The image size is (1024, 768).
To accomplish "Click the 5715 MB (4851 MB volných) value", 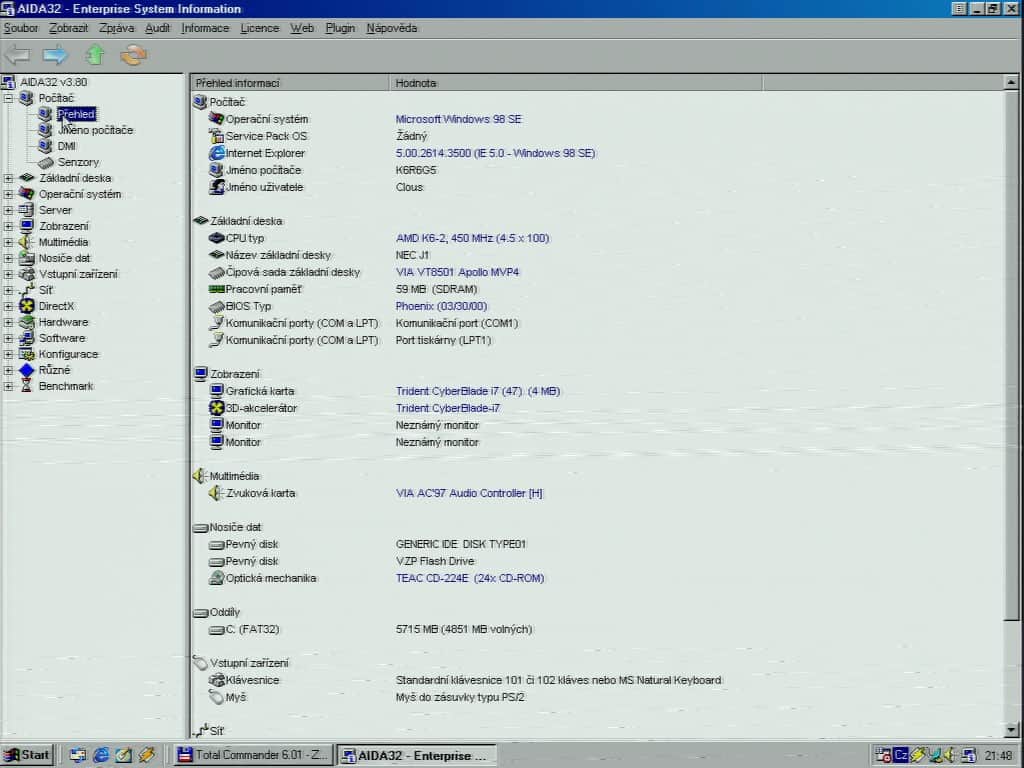I will pos(464,629).
